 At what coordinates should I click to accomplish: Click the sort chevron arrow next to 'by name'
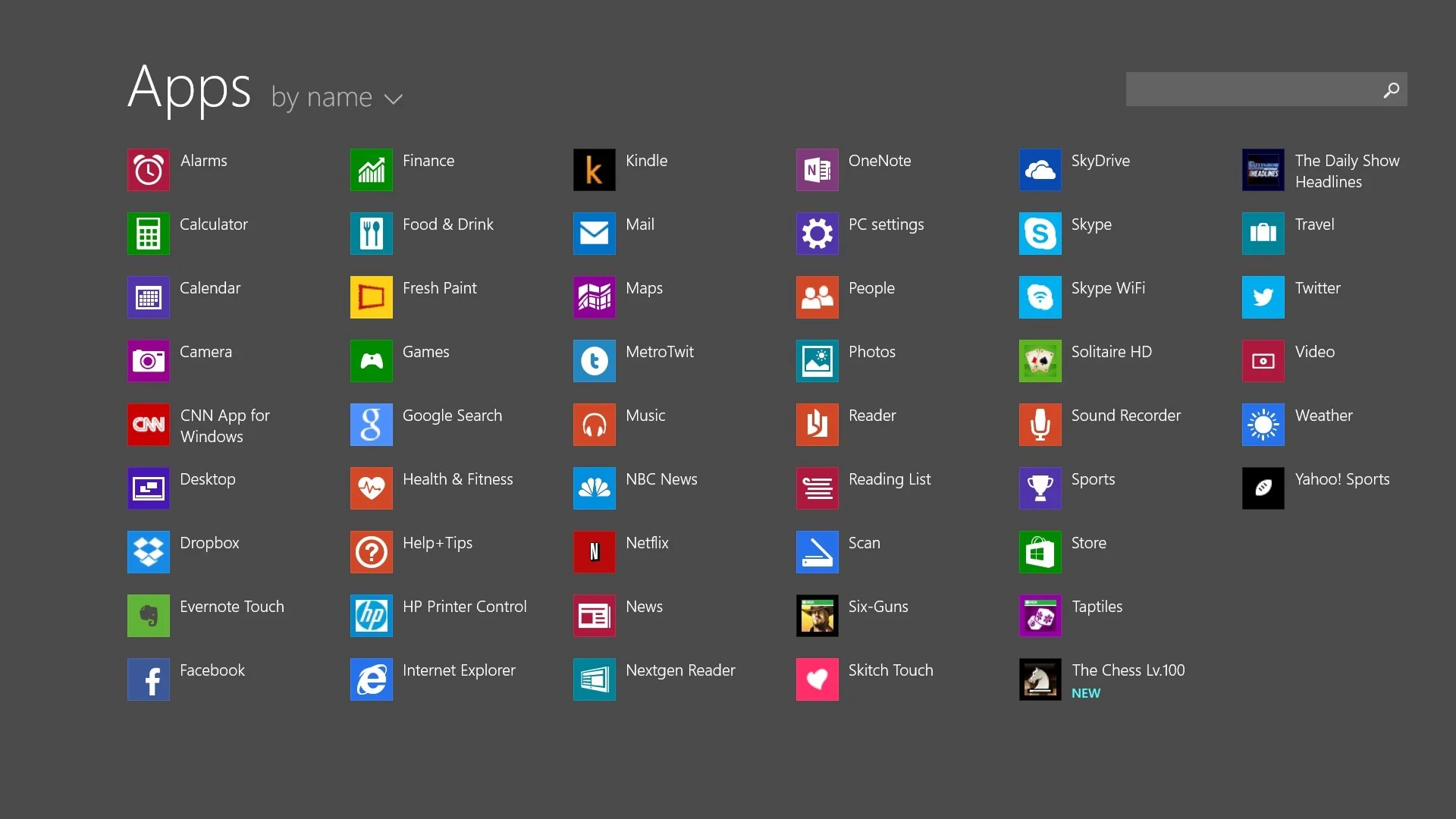(393, 99)
